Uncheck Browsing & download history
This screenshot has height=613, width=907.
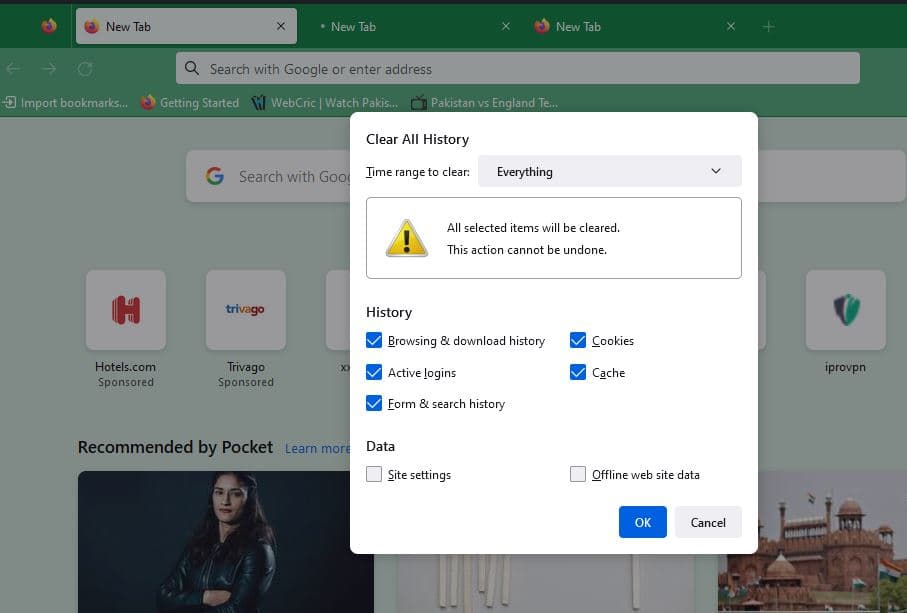(374, 340)
